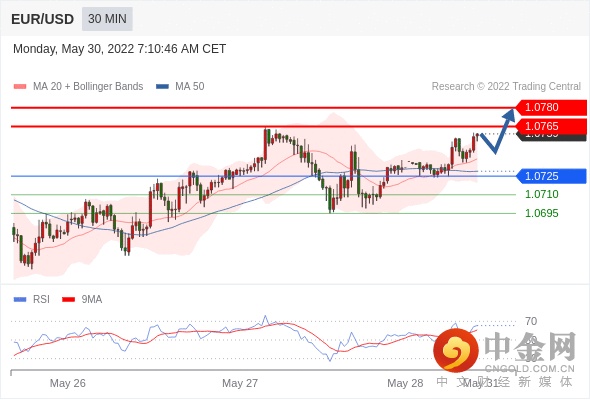The width and height of the screenshot is (590, 400).
Task: Click the chart timestamp 'Monday, May 30, 2022 7:10:46 AM CET'
Action: pyautogui.click(x=119, y=49)
